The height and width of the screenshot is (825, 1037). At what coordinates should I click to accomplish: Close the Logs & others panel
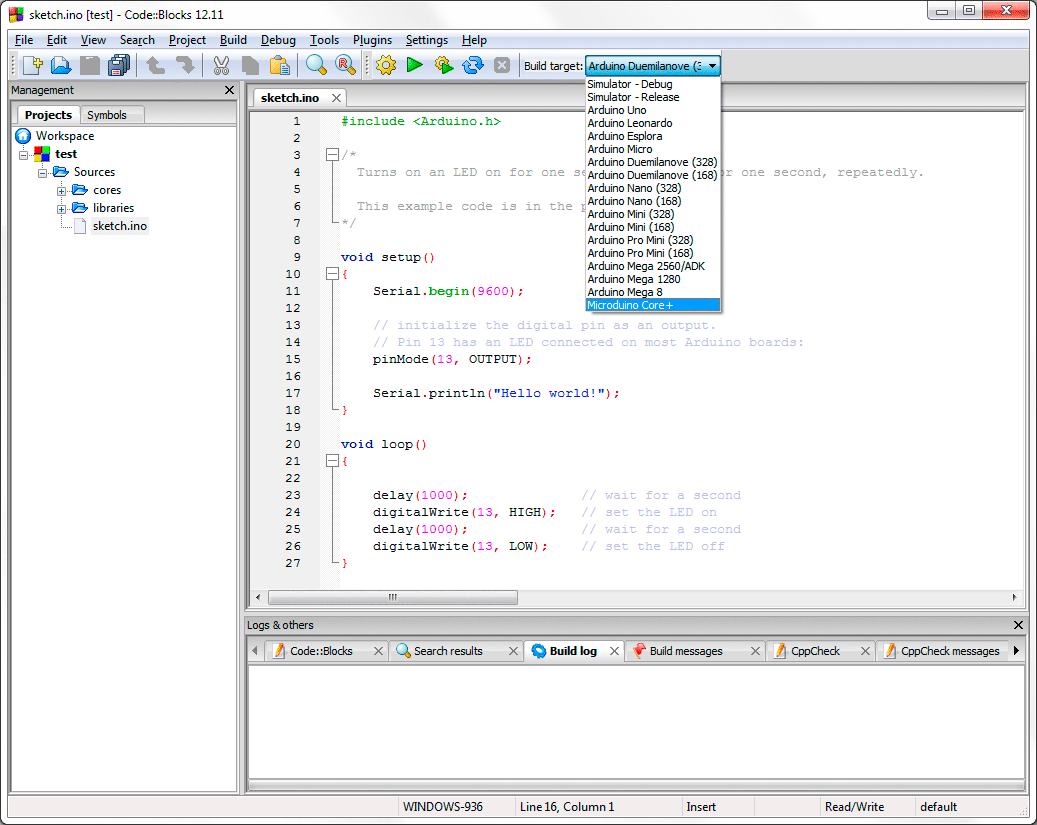pyautogui.click(x=1018, y=625)
